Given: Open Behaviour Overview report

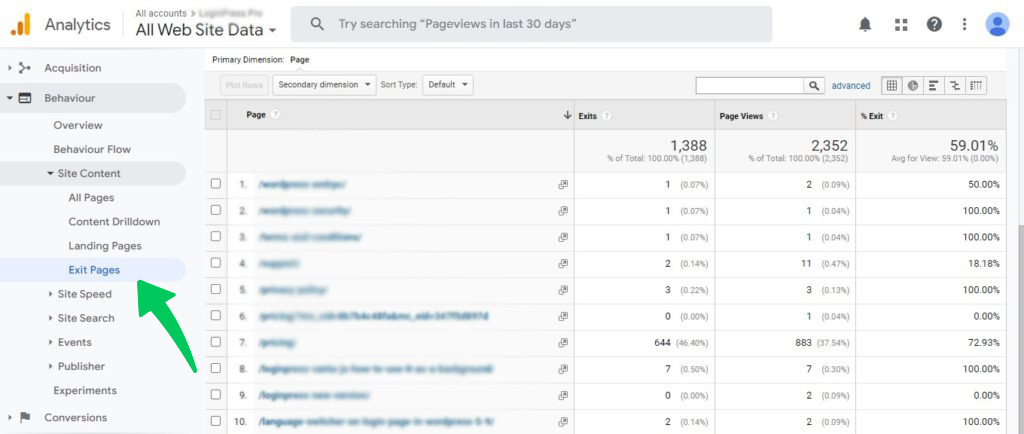Looking at the screenshot, I should click(78, 125).
